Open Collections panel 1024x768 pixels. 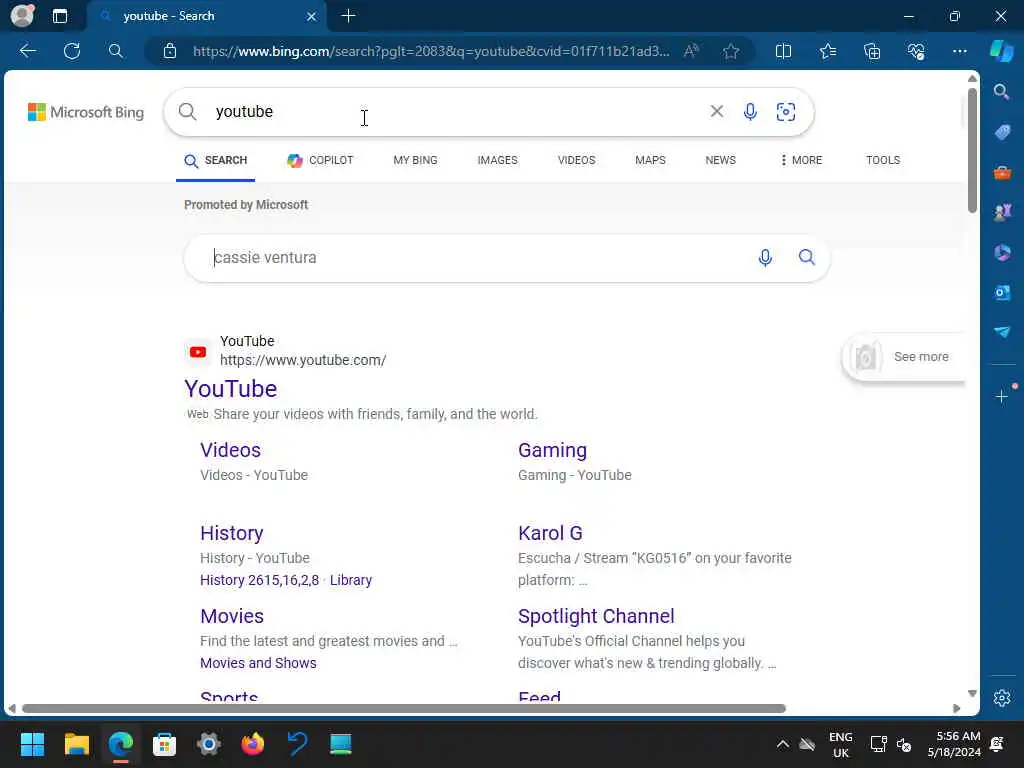click(x=872, y=51)
